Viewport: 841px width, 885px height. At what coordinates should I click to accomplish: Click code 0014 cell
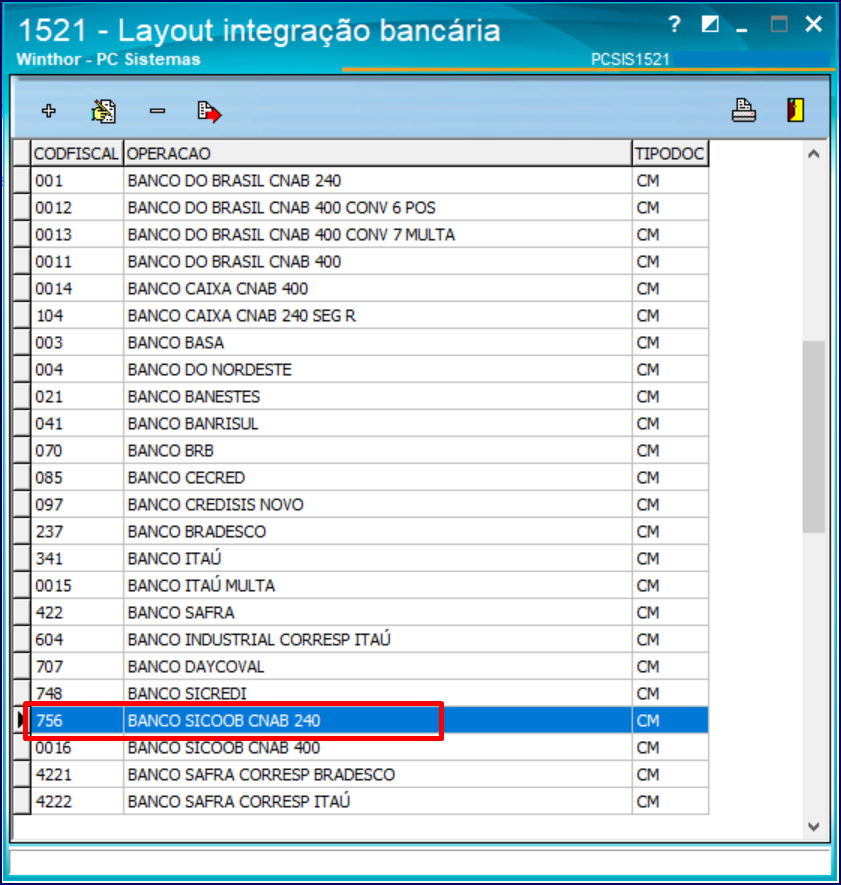coord(77,289)
